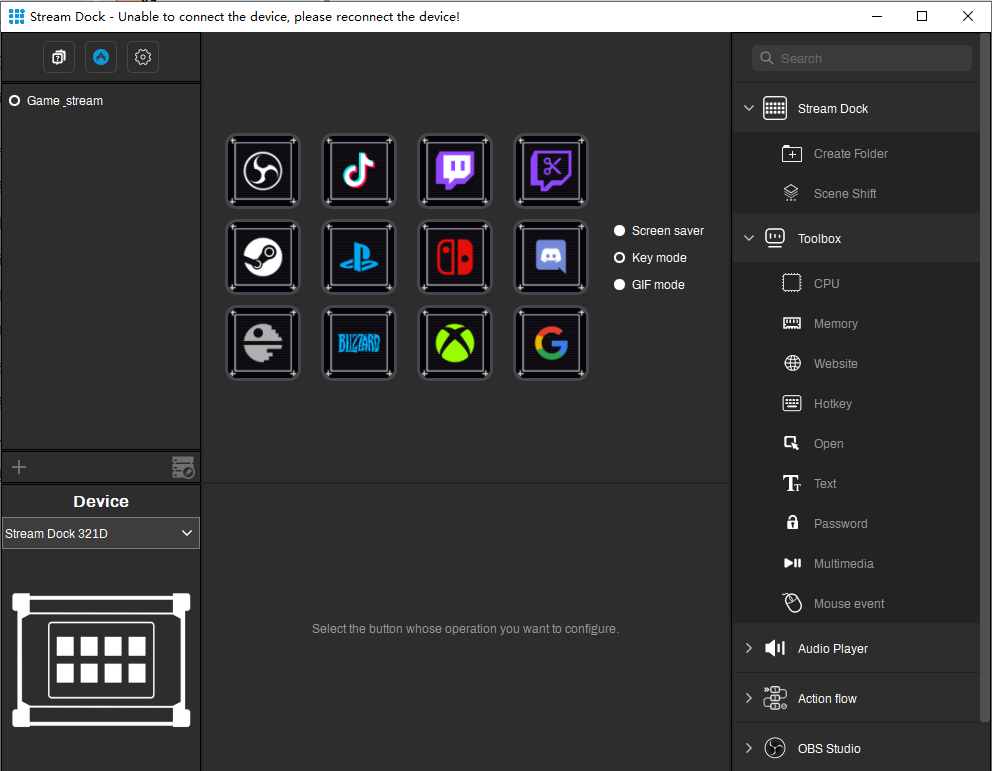This screenshot has width=992, height=771.
Task: Click the device layout preview image
Action: [101, 660]
